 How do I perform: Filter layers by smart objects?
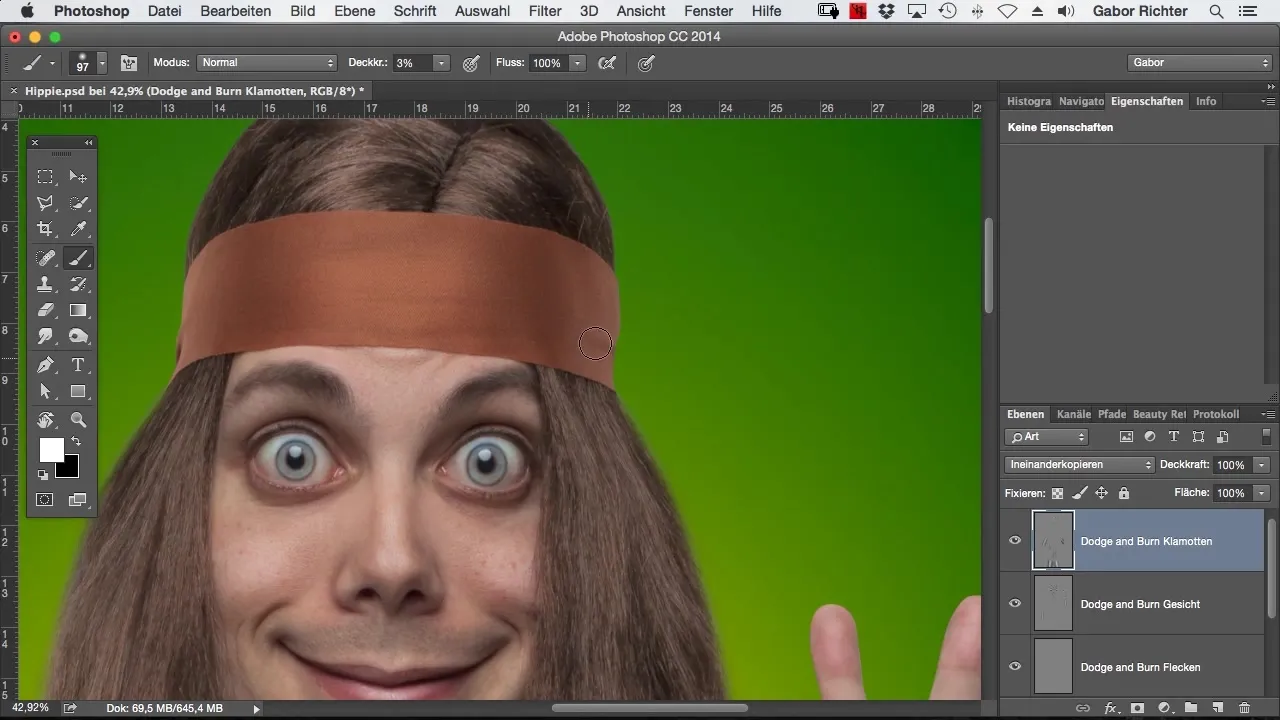click(1222, 437)
